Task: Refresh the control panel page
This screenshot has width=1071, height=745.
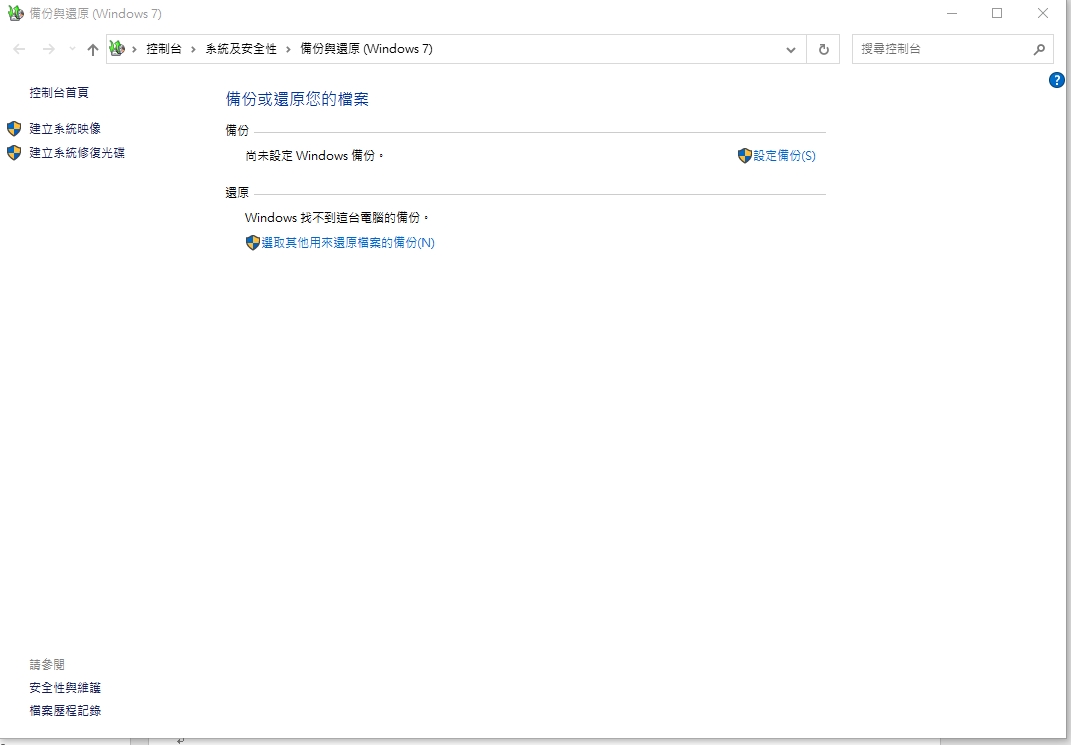Action: [824, 49]
